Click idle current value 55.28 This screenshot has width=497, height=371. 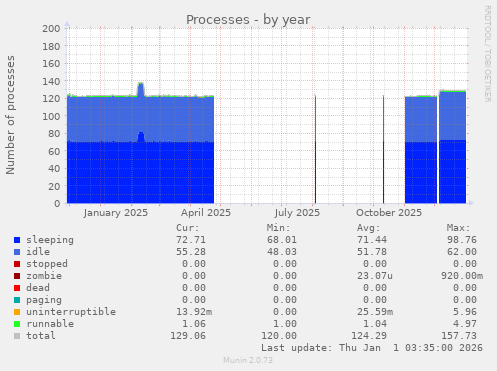[x=191, y=252]
